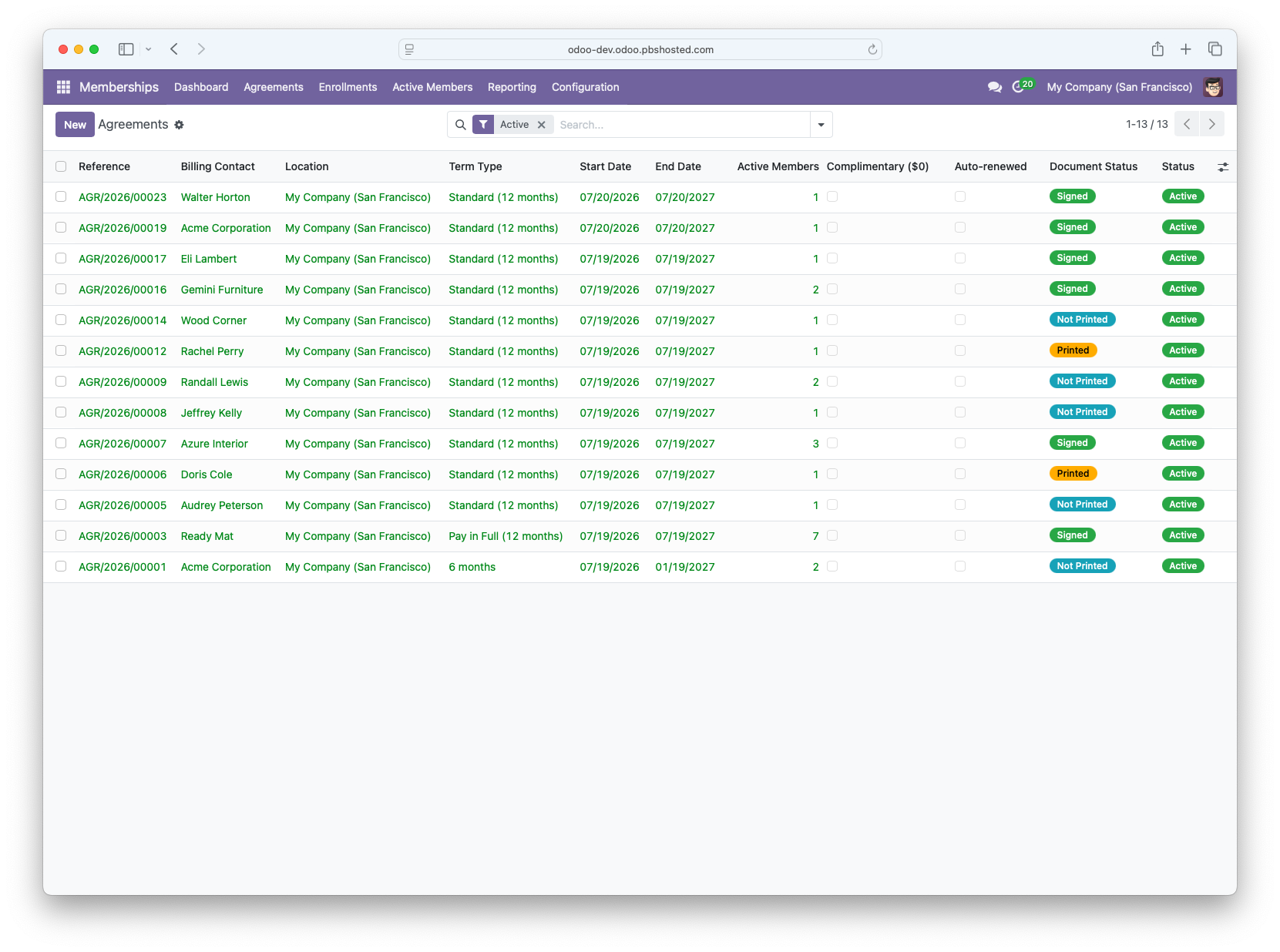The width and height of the screenshot is (1280, 952).
Task: Remove the Active filter tag
Action: pyautogui.click(x=541, y=125)
